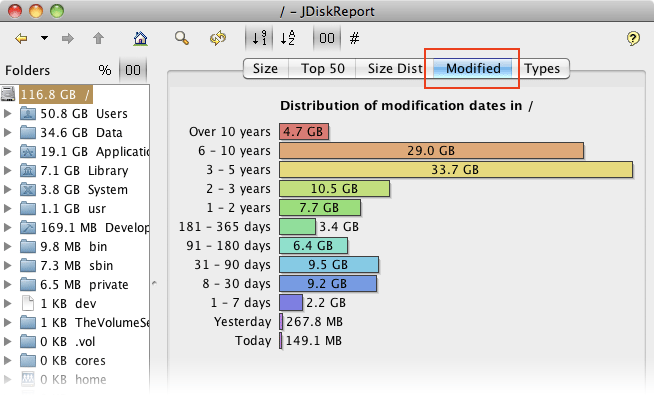
Task: Click the magnifying glass scan icon
Action: tap(181, 38)
